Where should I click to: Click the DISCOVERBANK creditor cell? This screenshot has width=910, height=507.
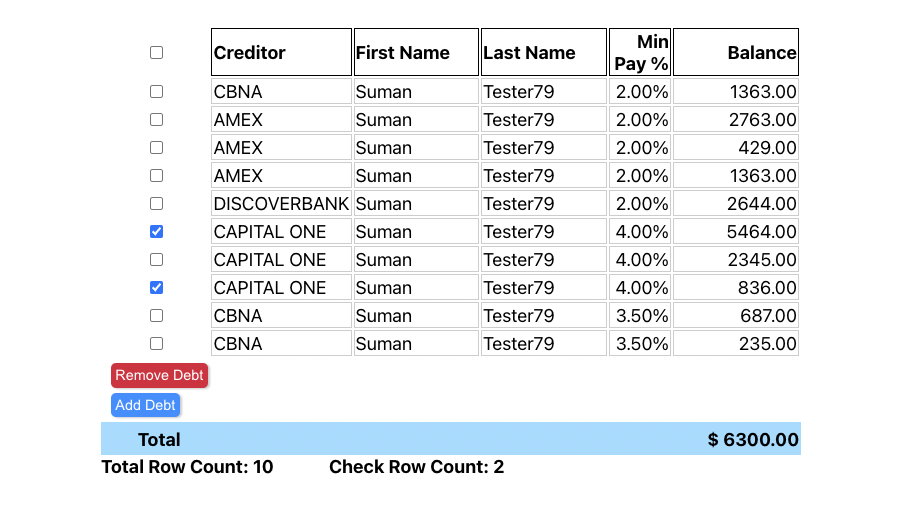281,204
